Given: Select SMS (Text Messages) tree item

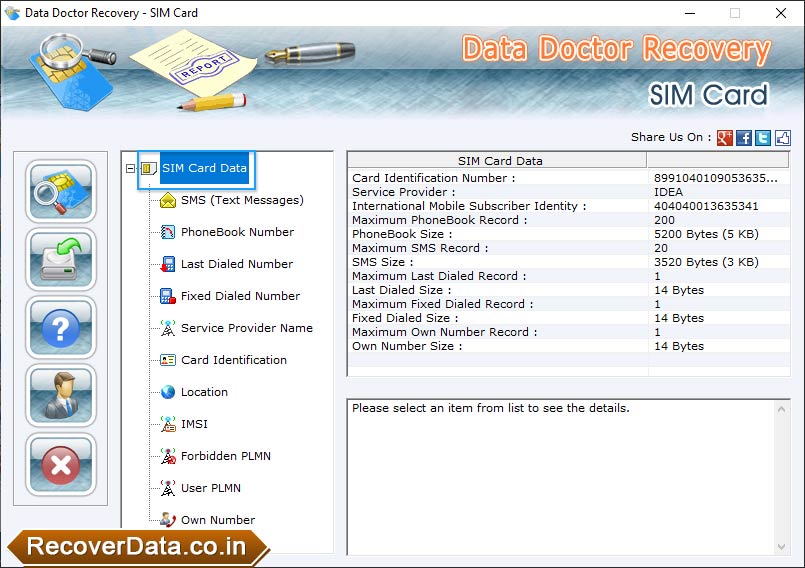Looking at the screenshot, I should (242, 200).
